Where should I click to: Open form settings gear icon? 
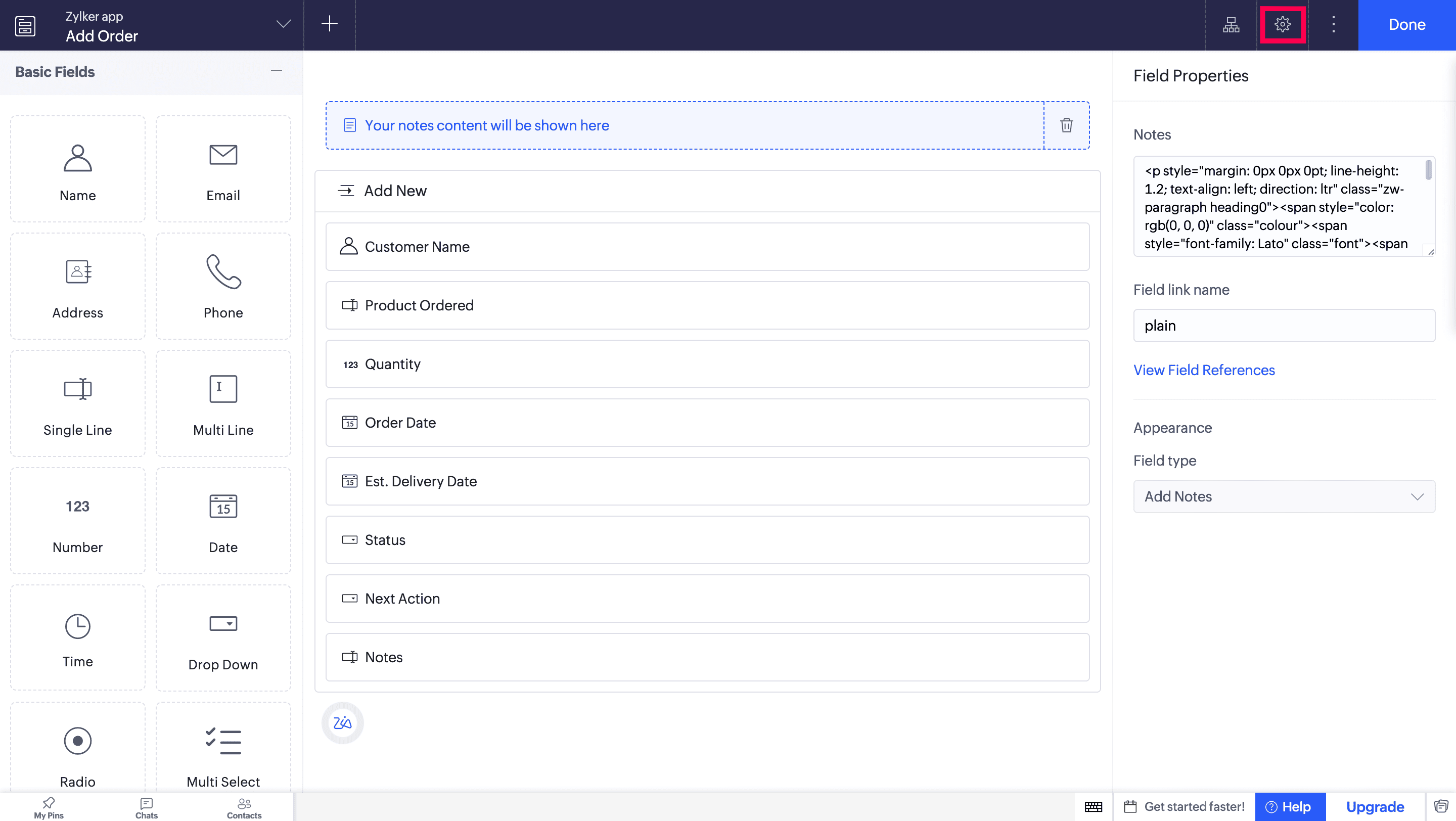(1282, 24)
